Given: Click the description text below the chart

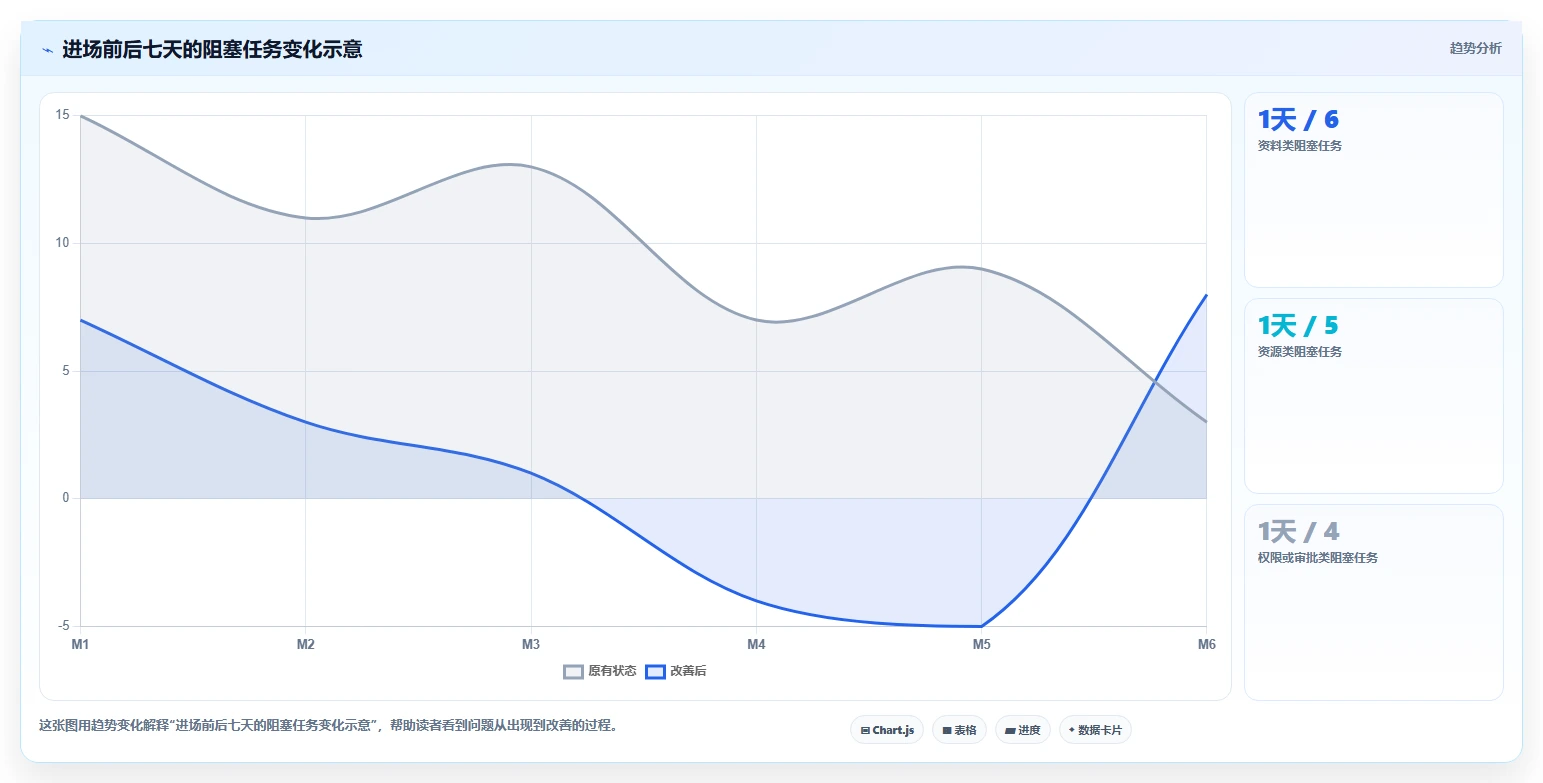Looking at the screenshot, I should coord(330,726).
